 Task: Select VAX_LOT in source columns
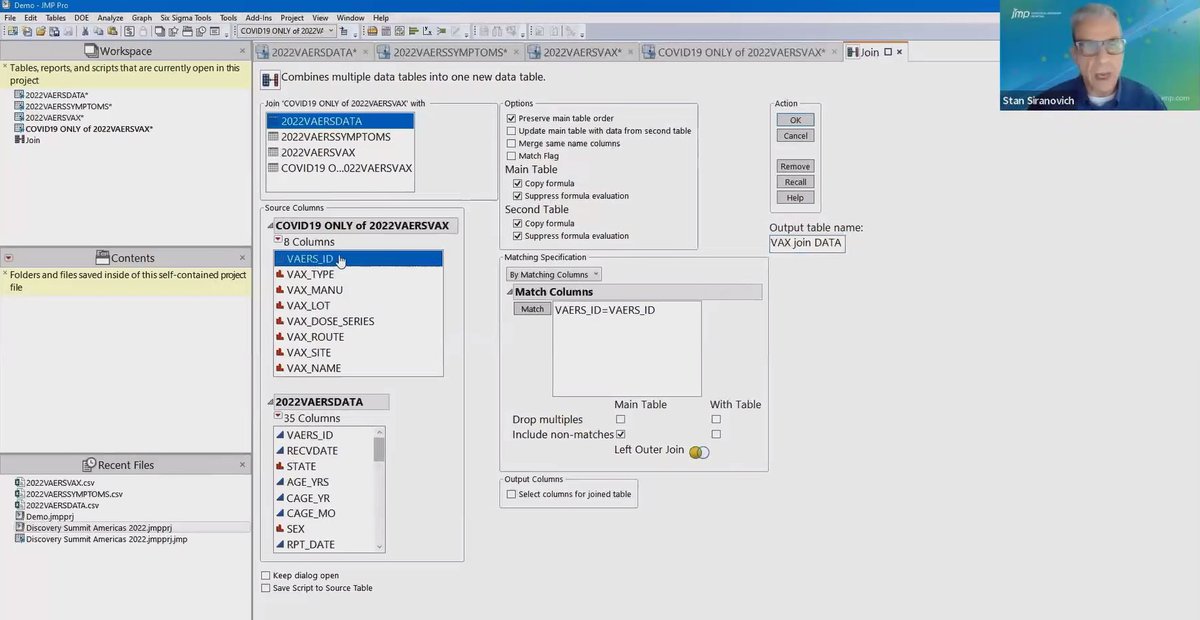(x=358, y=306)
